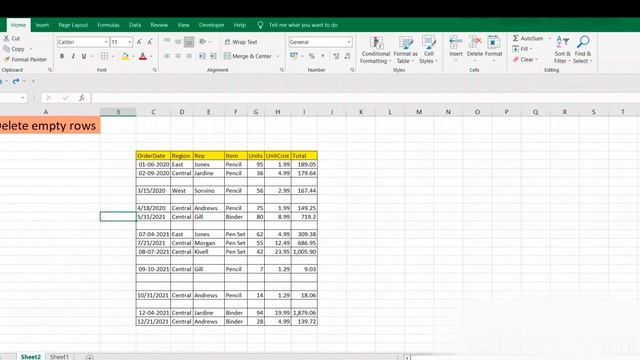This screenshot has width=640, height=360.
Task: Switch to Sheet1 tab
Action: 59,356
